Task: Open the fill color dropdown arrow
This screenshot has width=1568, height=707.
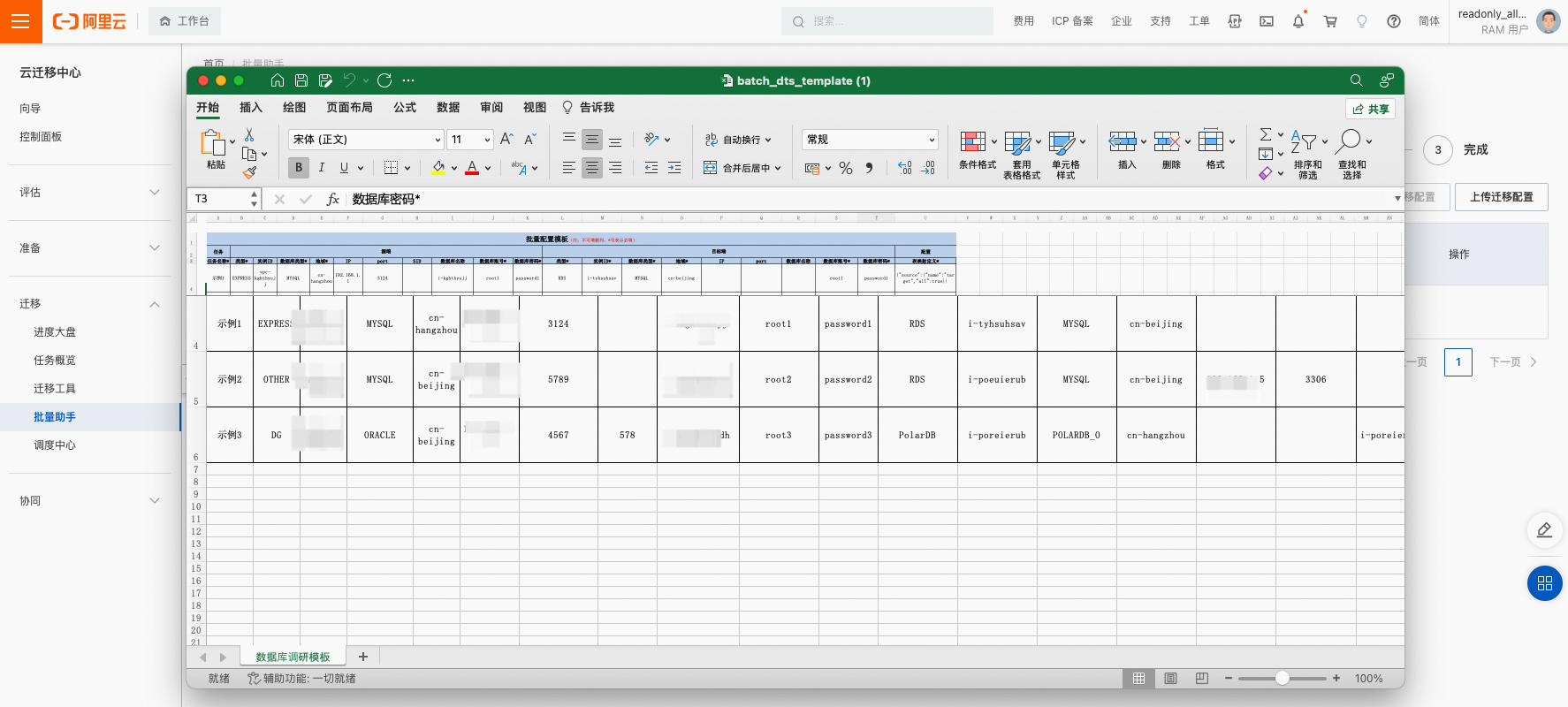Action: click(x=454, y=168)
